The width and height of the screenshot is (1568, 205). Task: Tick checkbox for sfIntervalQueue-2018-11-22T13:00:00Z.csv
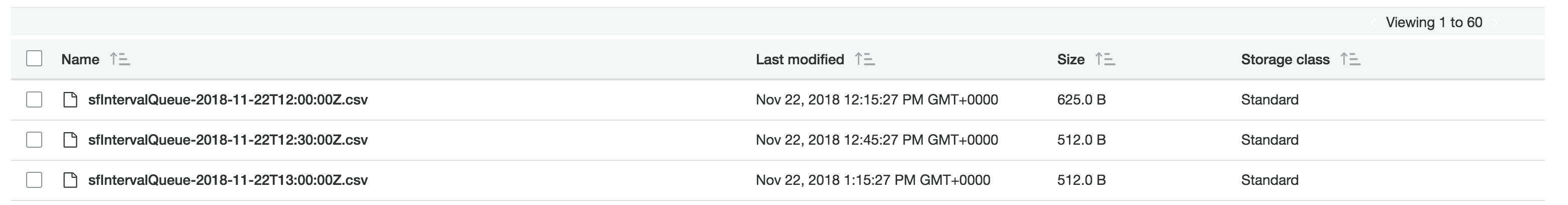[34, 179]
